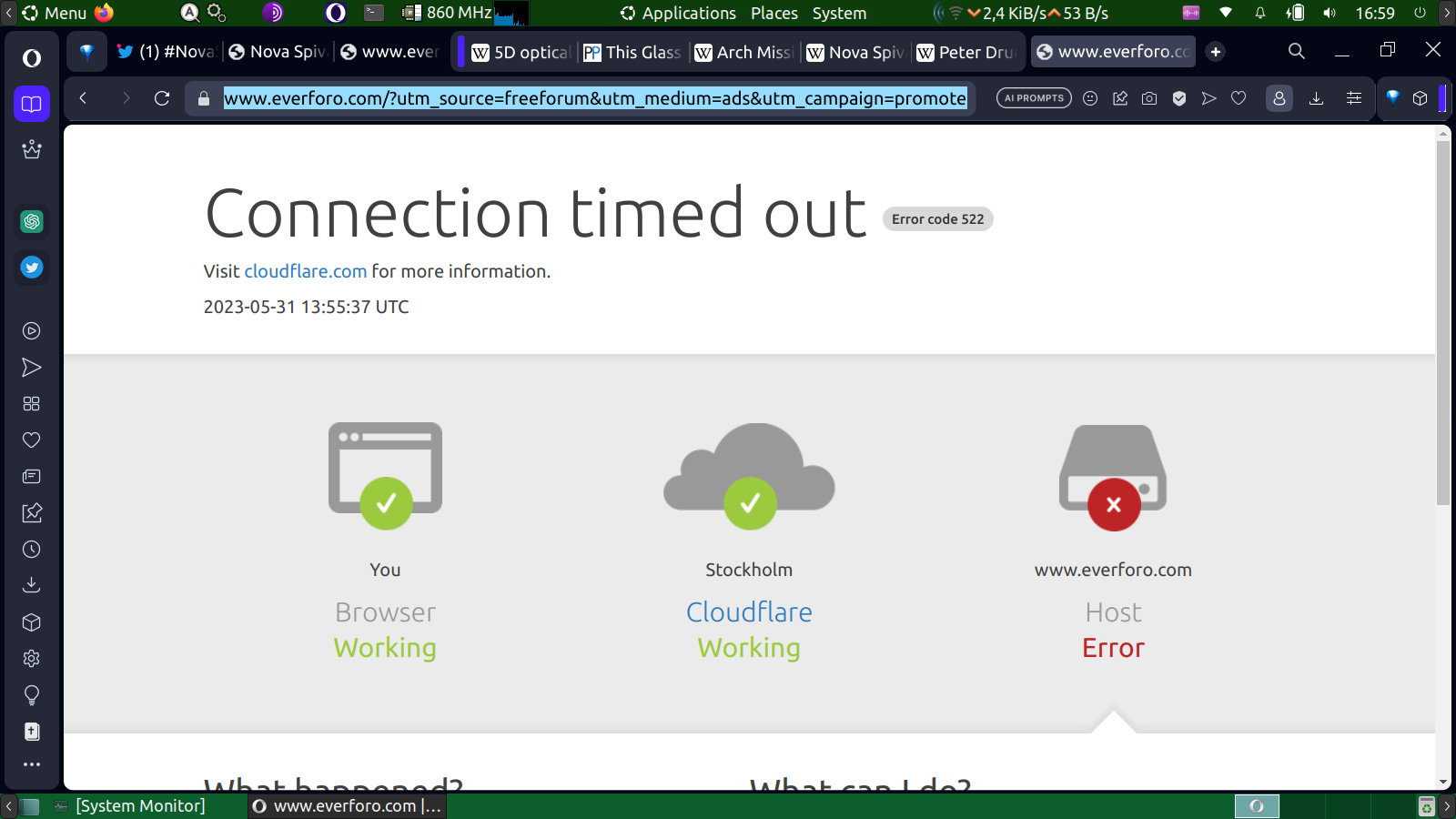Open toolbar downloads popup
1456x819 pixels.
point(1316,98)
